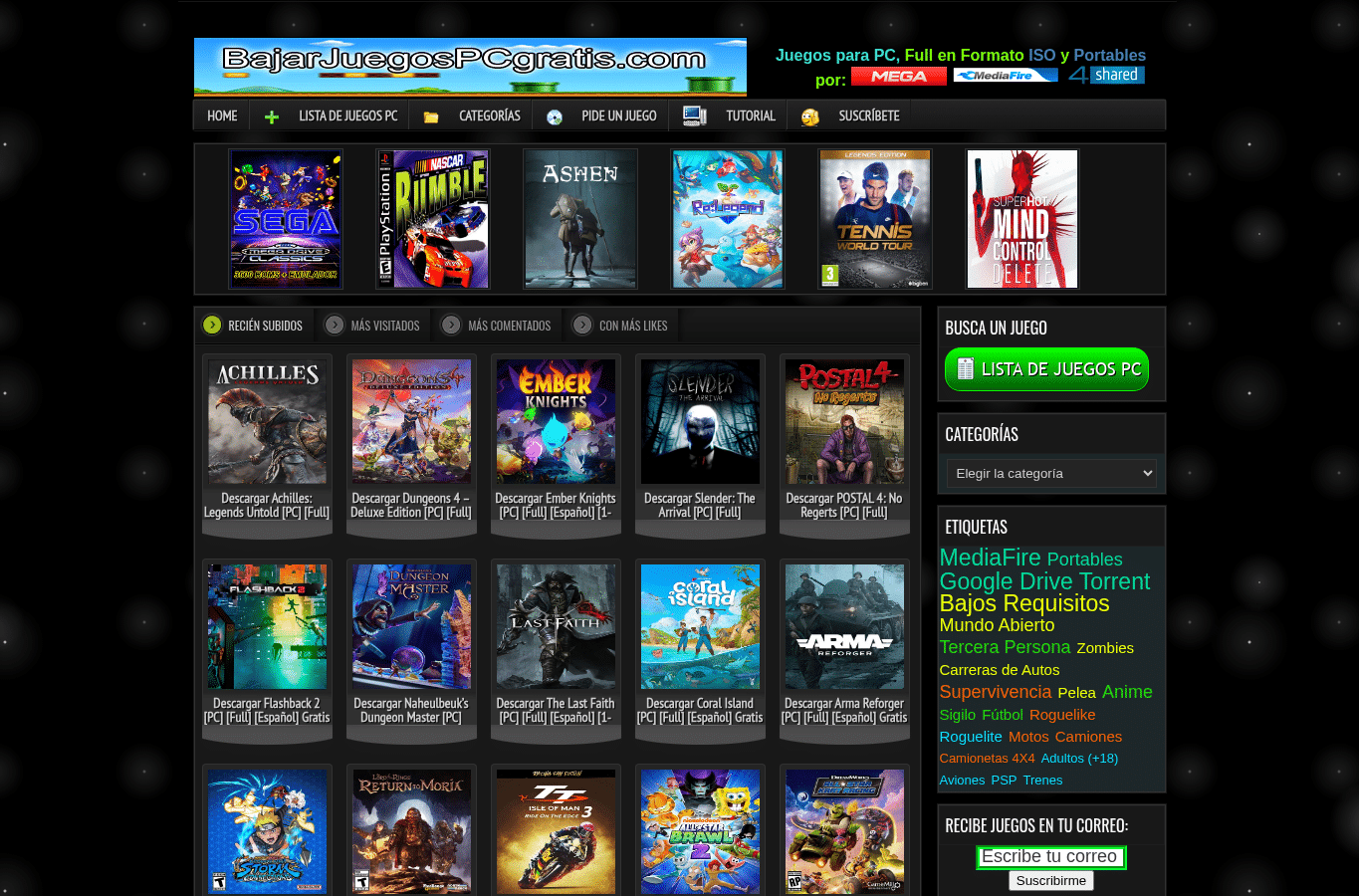Click the folder icon beside Categorías
Image resolution: width=1359 pixels, height=896 pixels.
(x=431, y=117)
